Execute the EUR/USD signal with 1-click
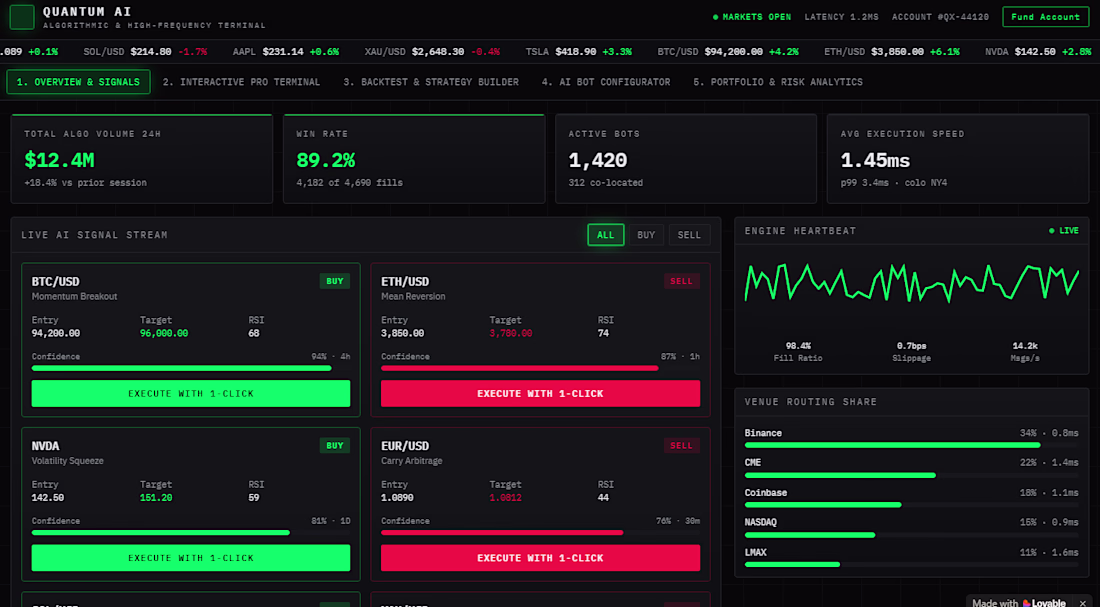The height and width of the screenshot is (607, 1100). point(540,558)
